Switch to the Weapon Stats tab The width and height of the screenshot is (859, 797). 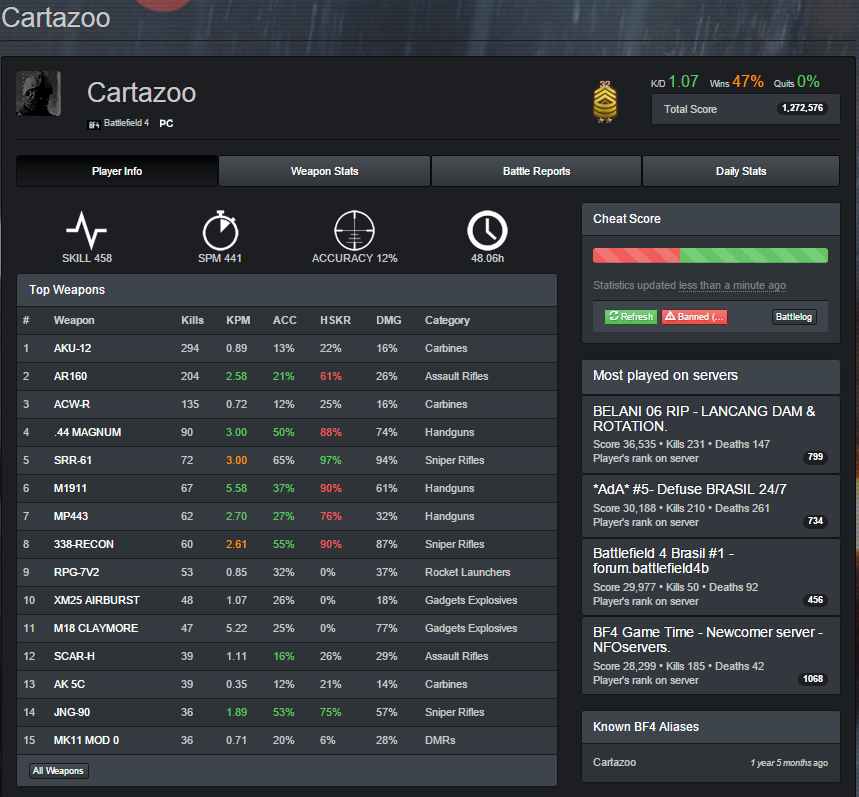pos(324,171)
